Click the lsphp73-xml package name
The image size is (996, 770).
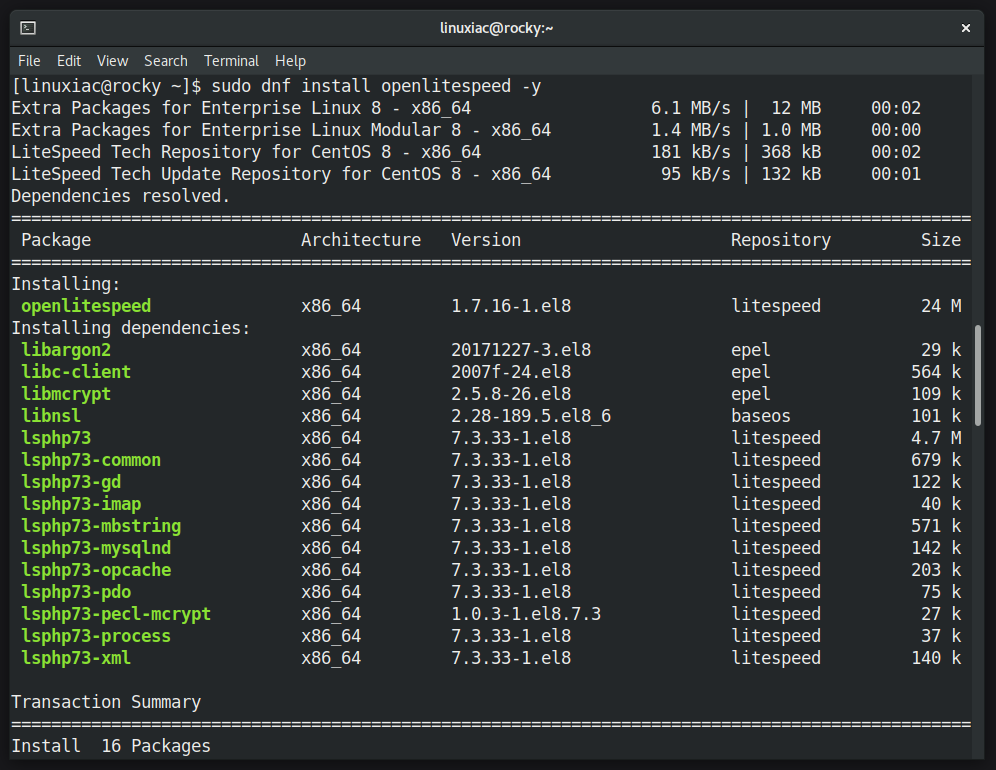(x=76, y=658)
